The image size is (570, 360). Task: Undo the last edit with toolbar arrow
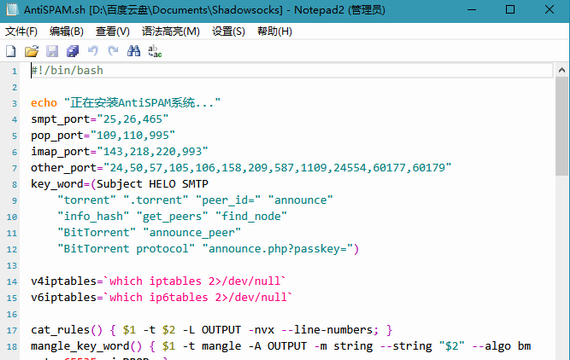coord(93,51)
